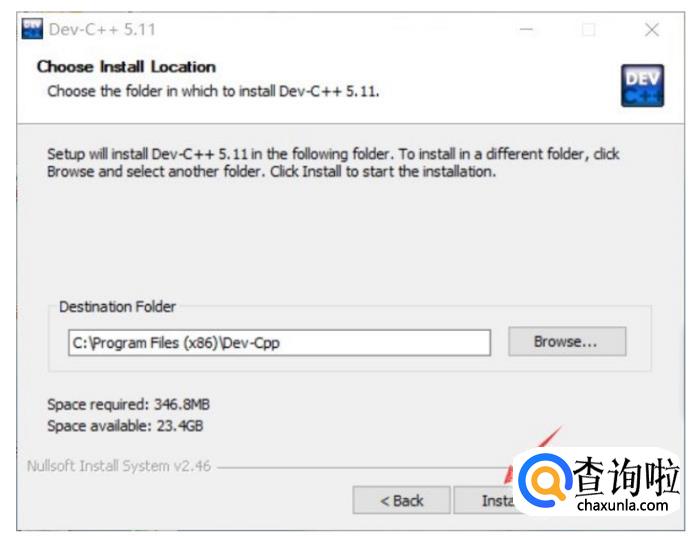Open the chaxunla.com watermark link

(622, 505)
